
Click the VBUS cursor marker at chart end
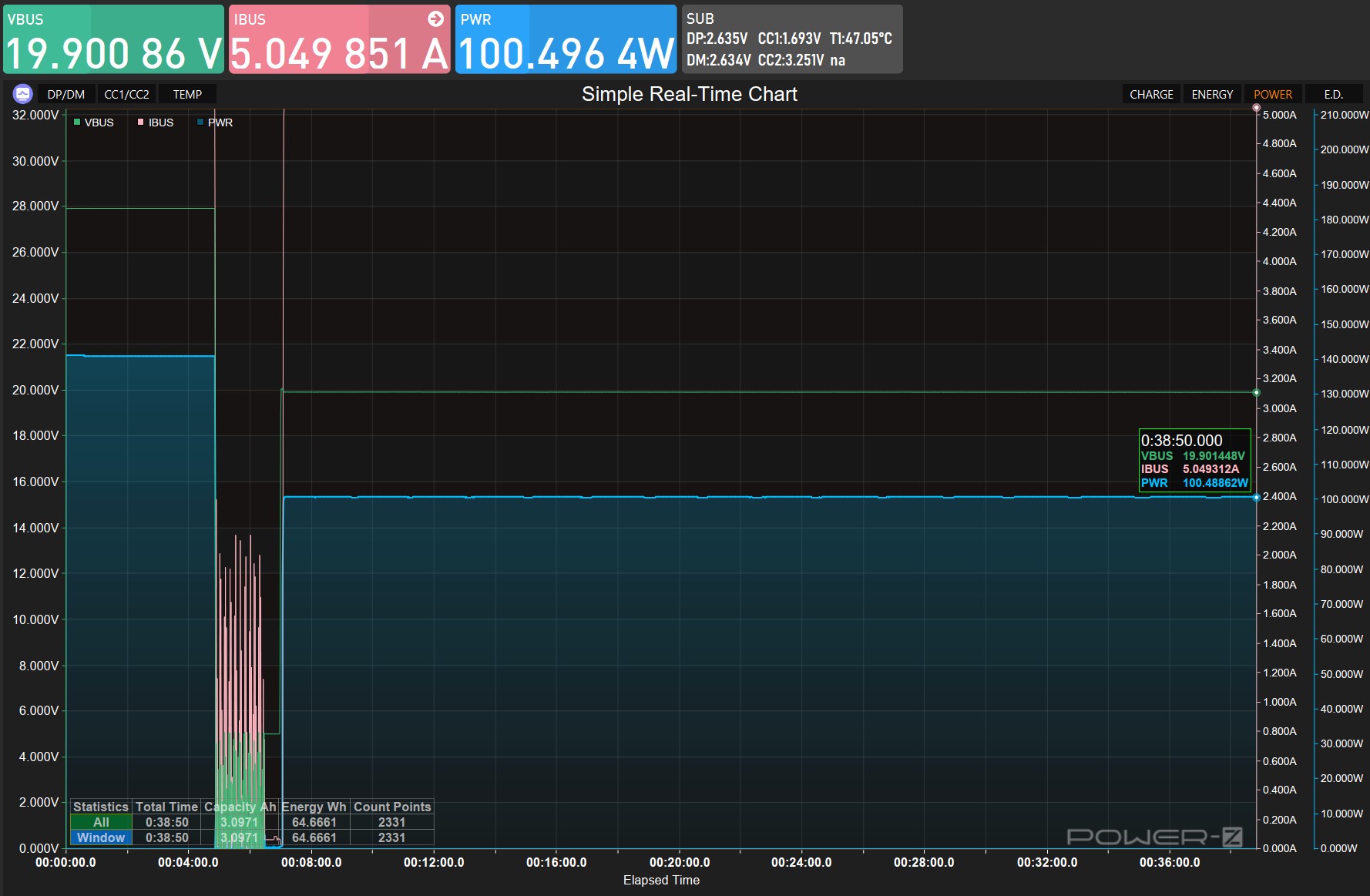coord(1257,393)
